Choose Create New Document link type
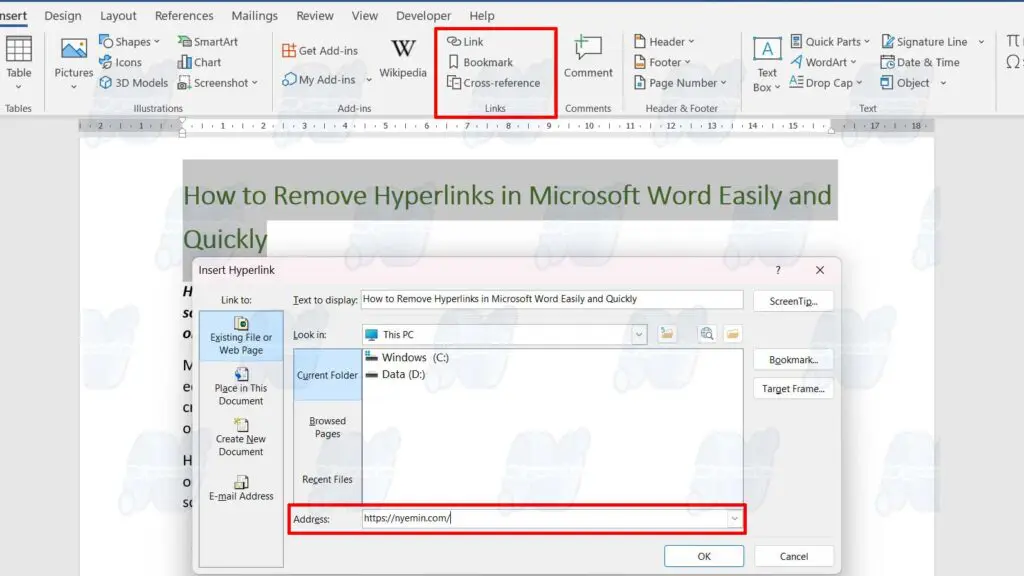The image size is (1024, 576). tap(241, 438)
